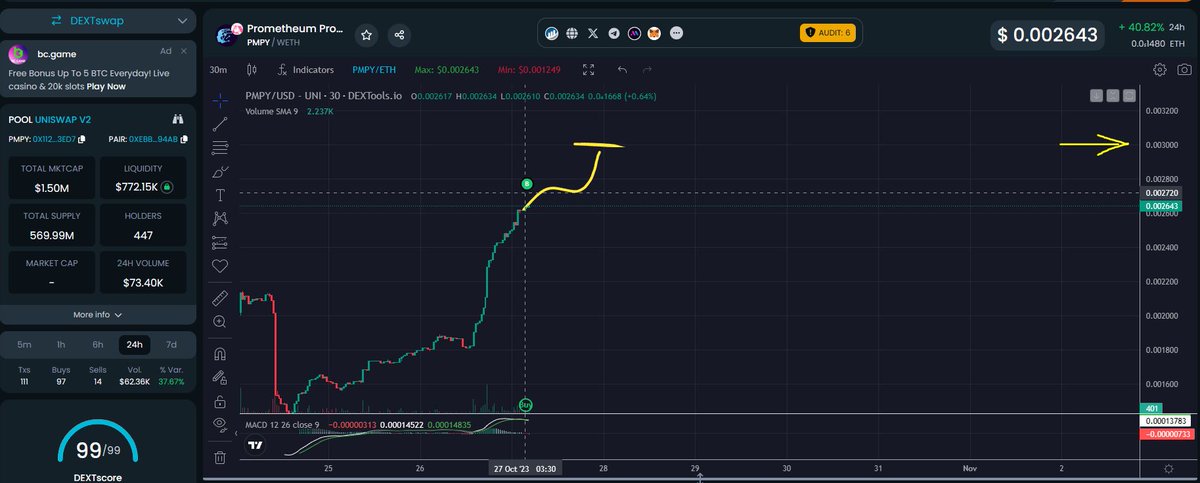Redo the chart action
Viewport: 1200px width, 483px height.
(647, 70)
